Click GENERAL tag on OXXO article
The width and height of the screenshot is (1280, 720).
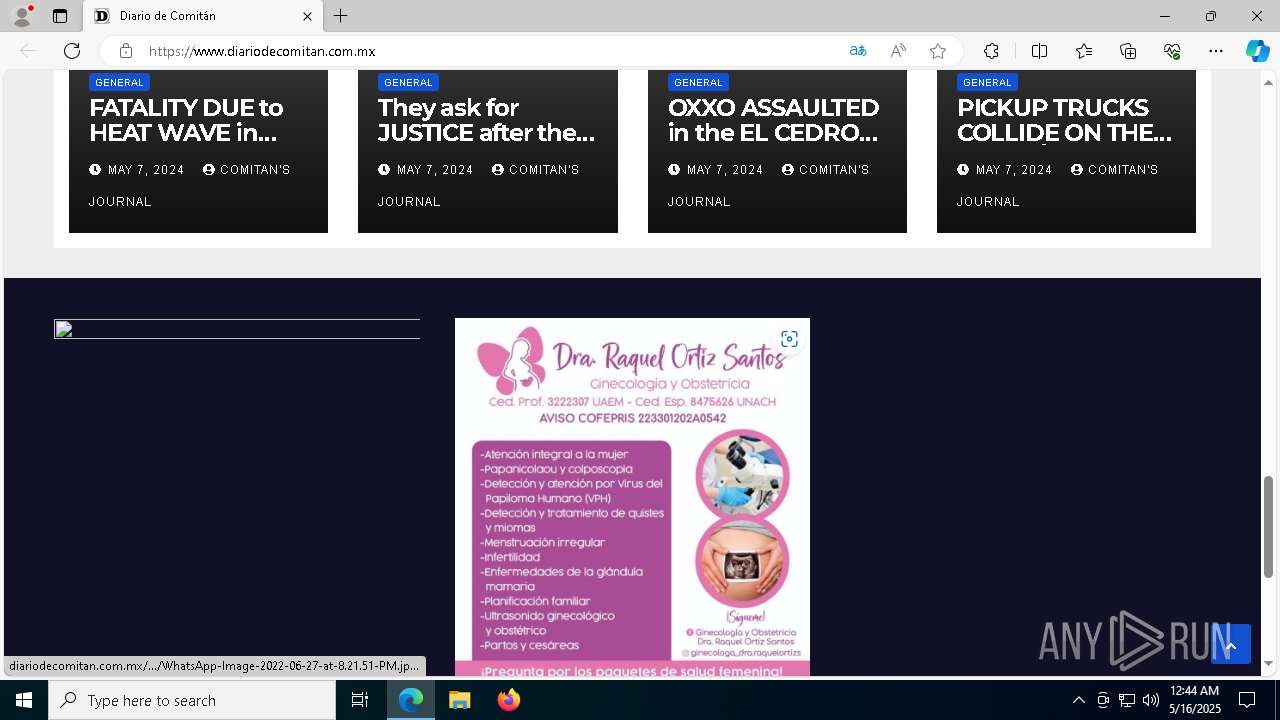click(x=698, y=82)
